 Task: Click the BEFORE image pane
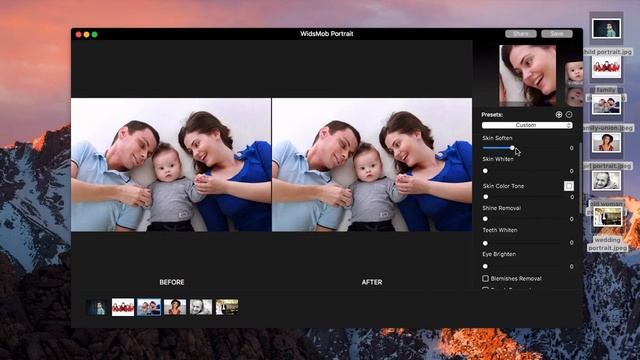click(x=171, y=165)
